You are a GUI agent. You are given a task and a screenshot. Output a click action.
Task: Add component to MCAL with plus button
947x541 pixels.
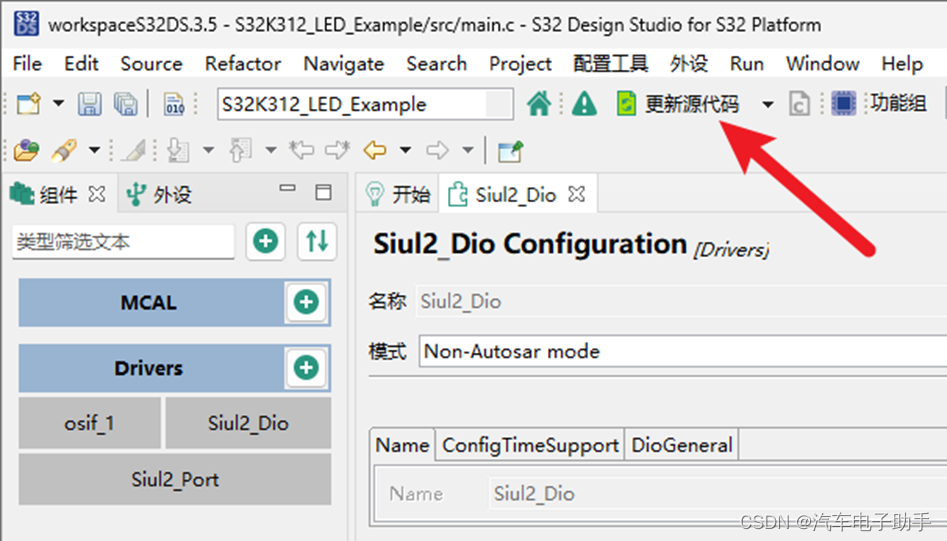click(x=306, y=302)
